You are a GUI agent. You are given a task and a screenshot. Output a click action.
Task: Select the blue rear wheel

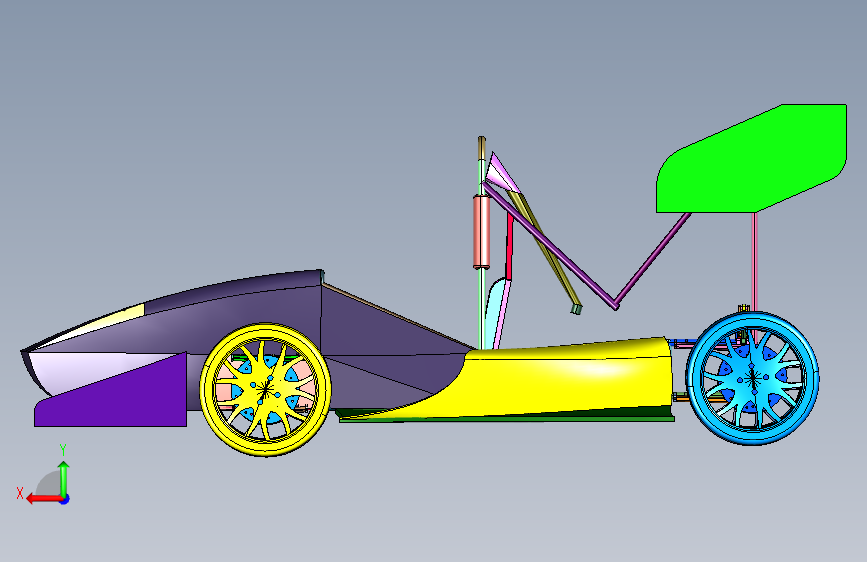(x=753, y=378)
